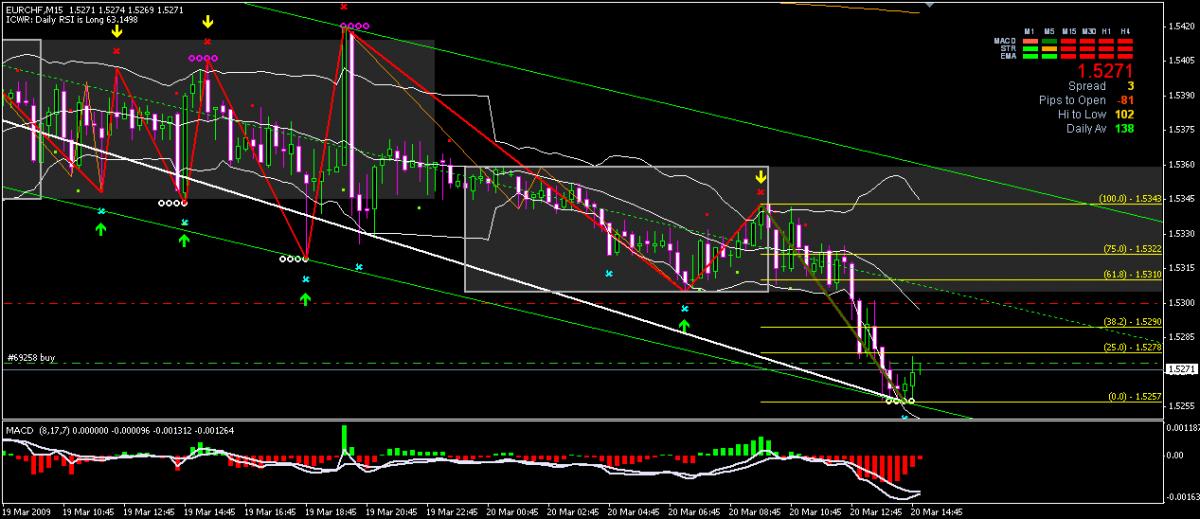The width and height of the screenshot is (1200, 519).
Task: Click the H1 timeframe column header
Action: click(x=1106, y=31)
